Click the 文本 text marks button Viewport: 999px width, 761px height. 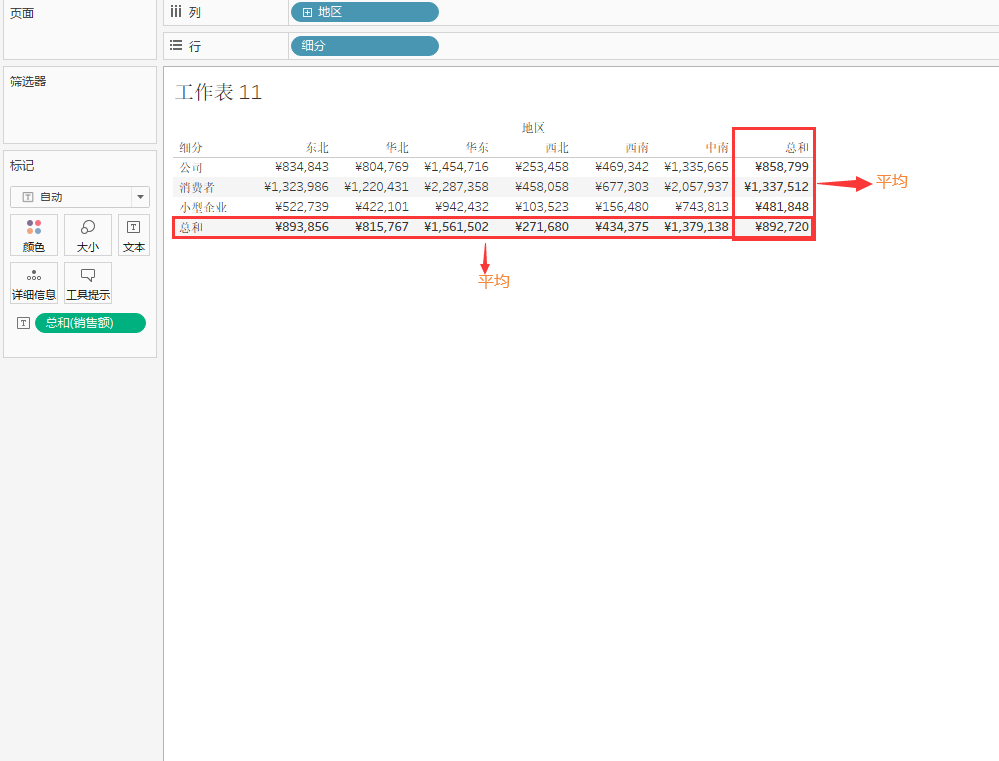(x=134, y=235)
